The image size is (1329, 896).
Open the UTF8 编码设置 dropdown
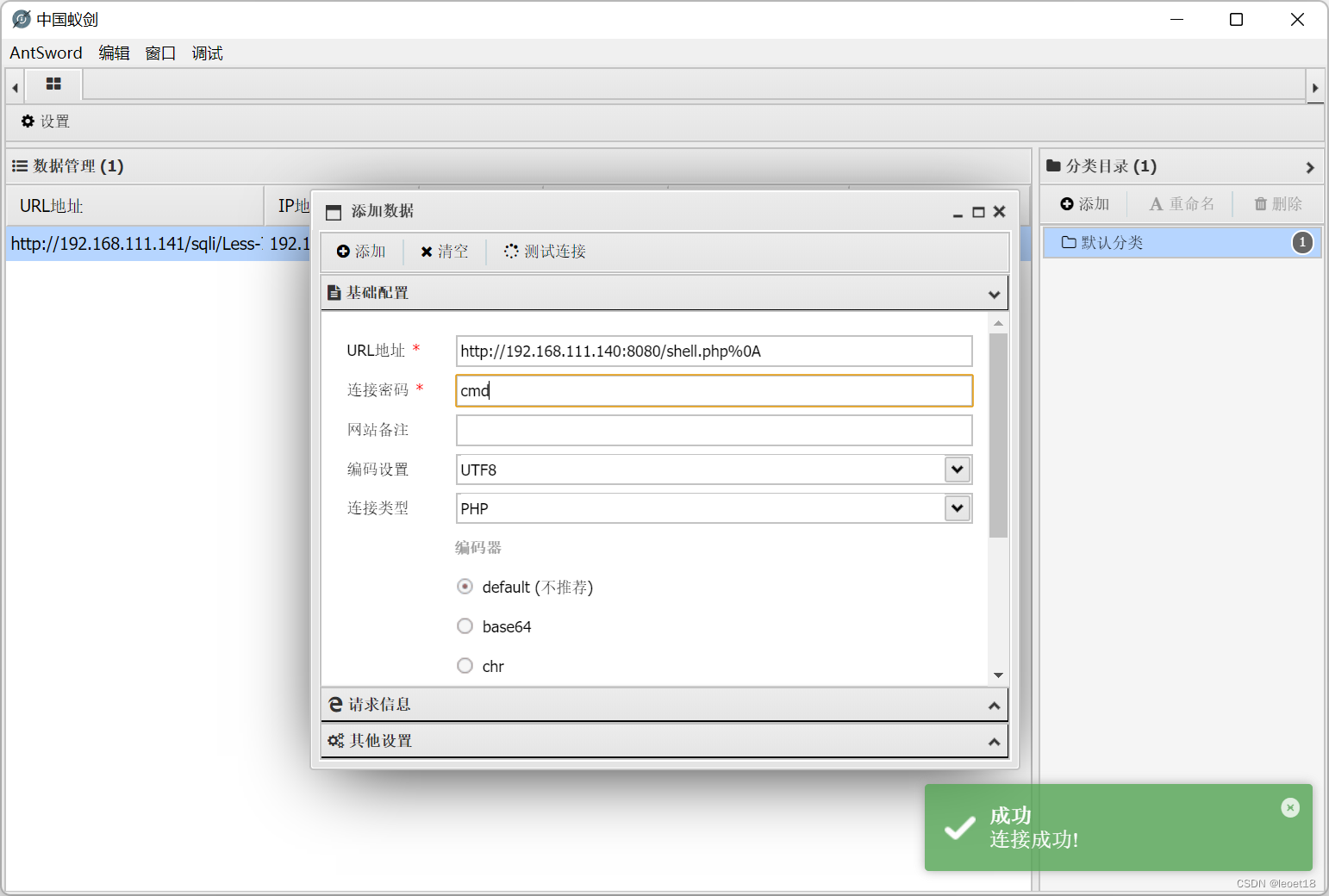[956, 469]
